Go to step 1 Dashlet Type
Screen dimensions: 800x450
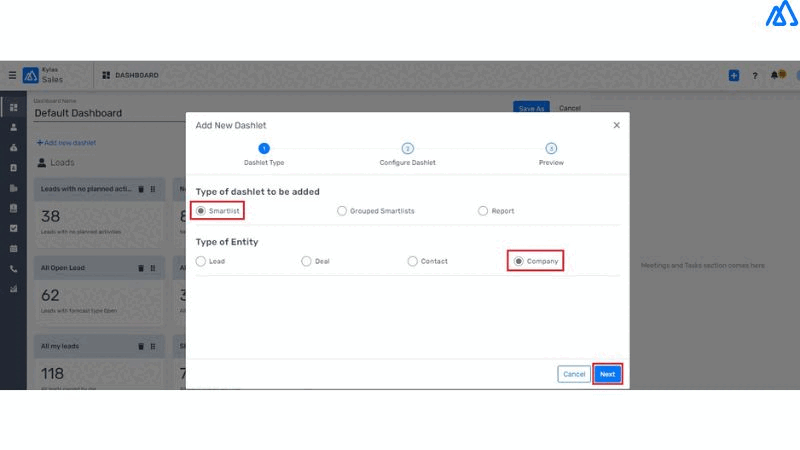coord(264,148)
